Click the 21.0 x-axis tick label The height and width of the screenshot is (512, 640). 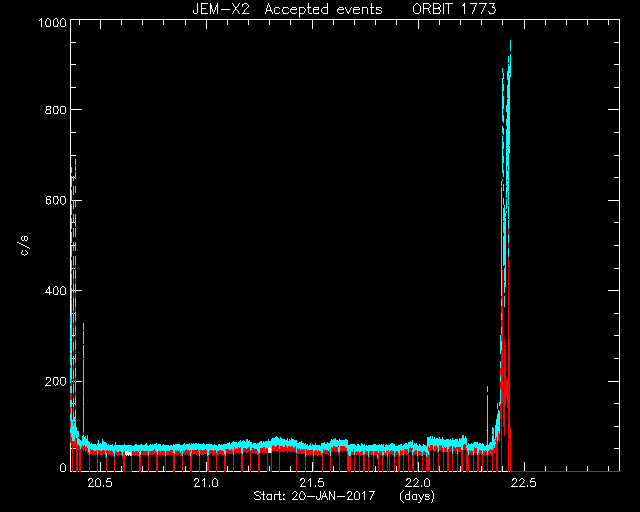click(x=206, y=483)
